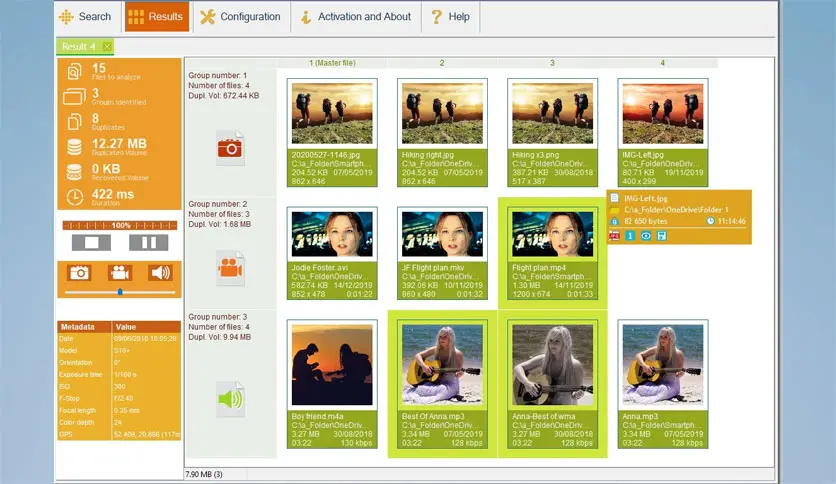Image resolution: width=836 pixels, height=484 pixels.
Task: Click the Duplicates count icon
Action: click(74, 122)
